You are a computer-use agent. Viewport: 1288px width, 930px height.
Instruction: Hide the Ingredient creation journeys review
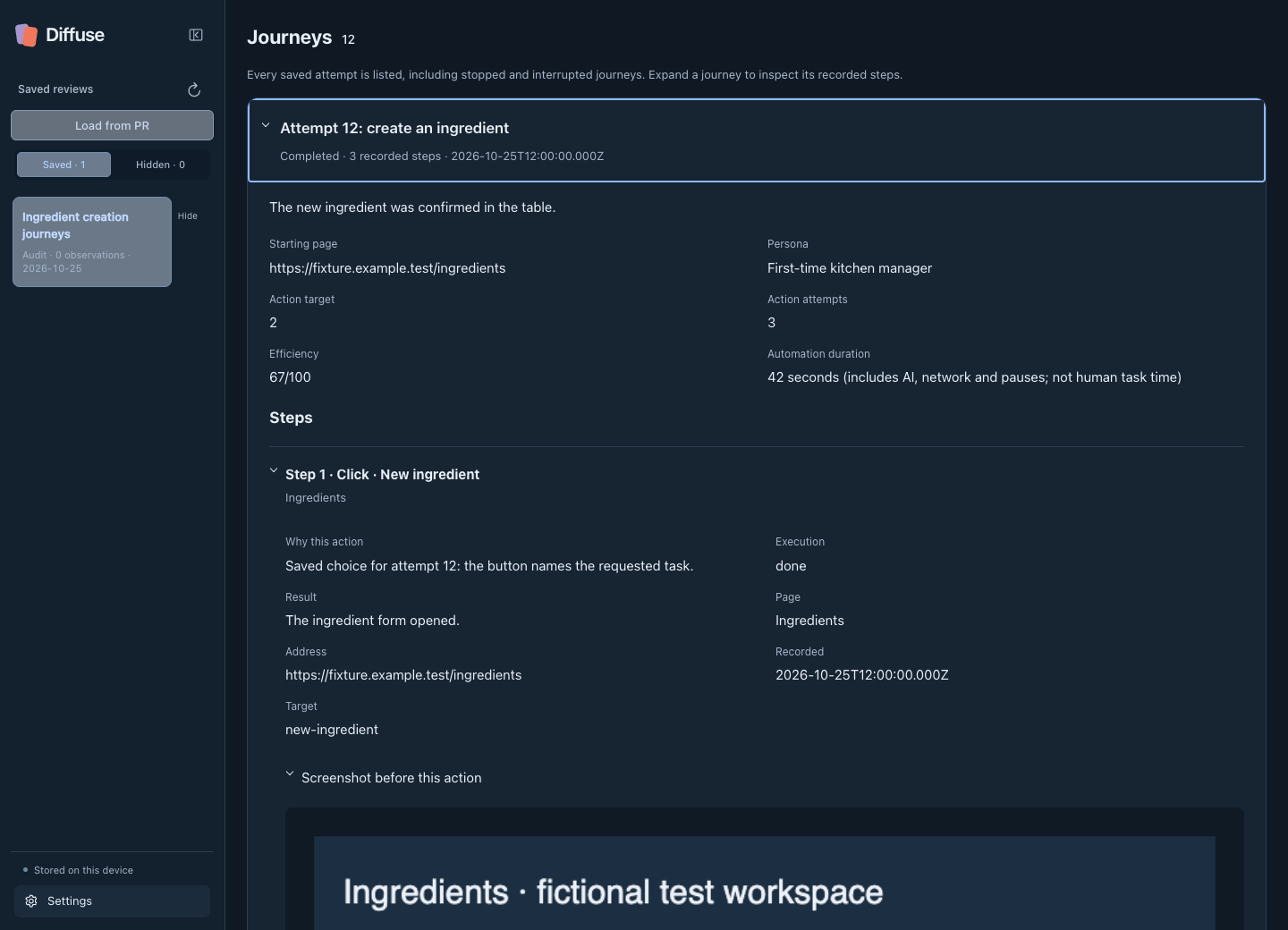[x=188, y=216]
